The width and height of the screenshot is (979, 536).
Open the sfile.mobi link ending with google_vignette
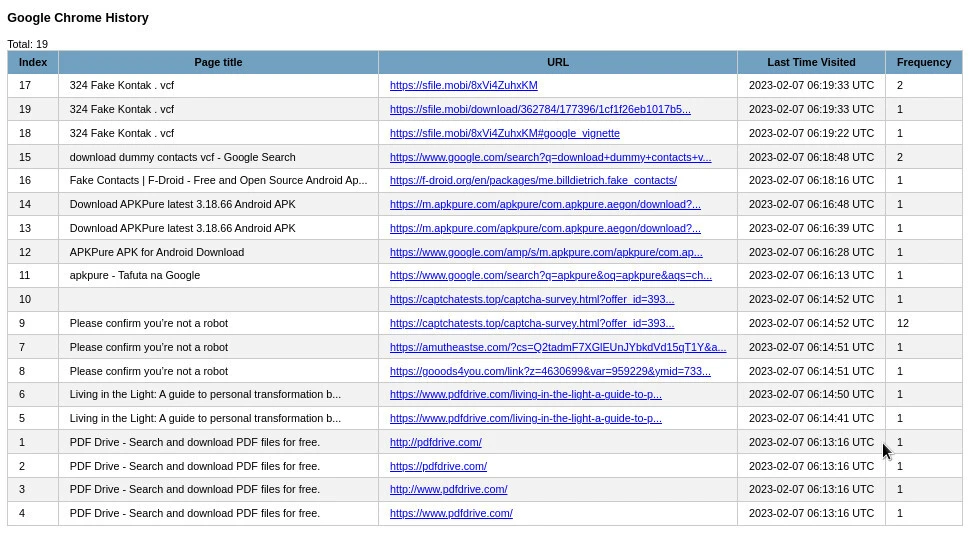pyautogui.click(x=504, y=133)
